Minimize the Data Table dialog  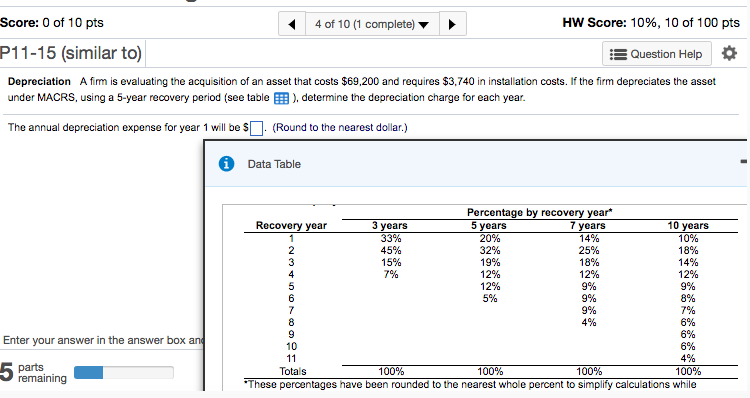point(743,162)
